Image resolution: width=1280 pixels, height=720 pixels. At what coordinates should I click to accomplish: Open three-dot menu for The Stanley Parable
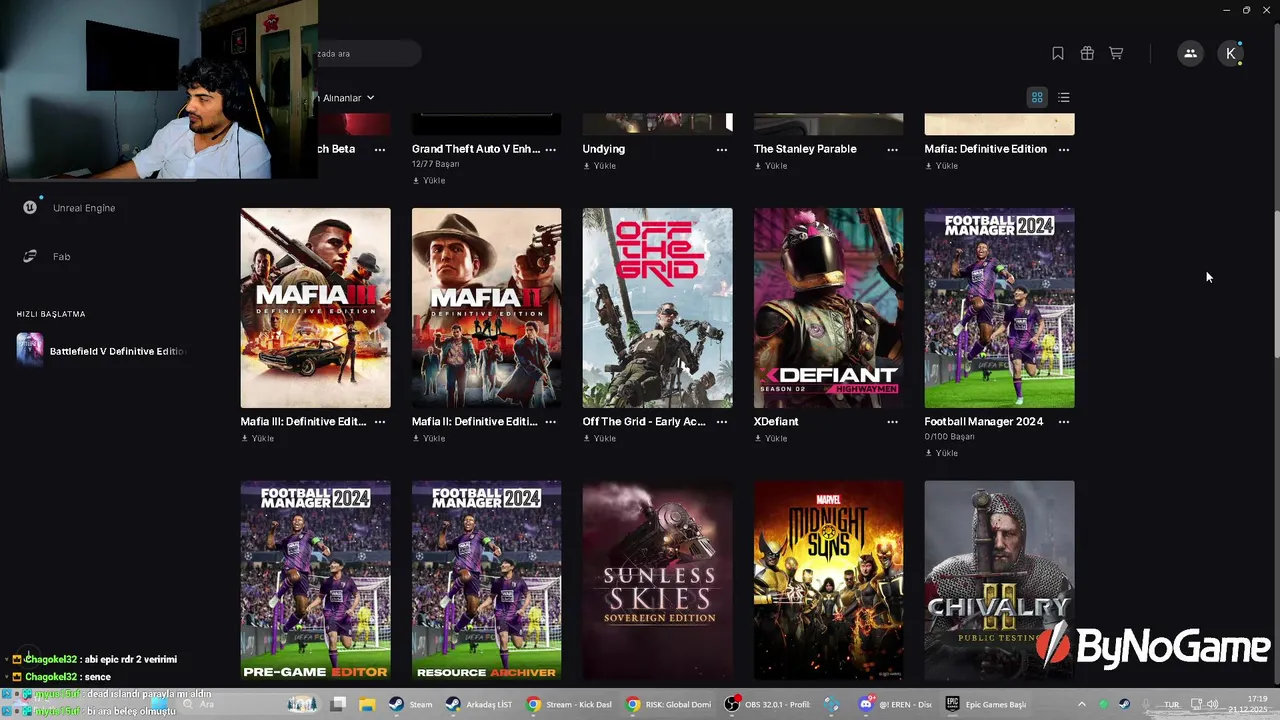tap(893, 149)
